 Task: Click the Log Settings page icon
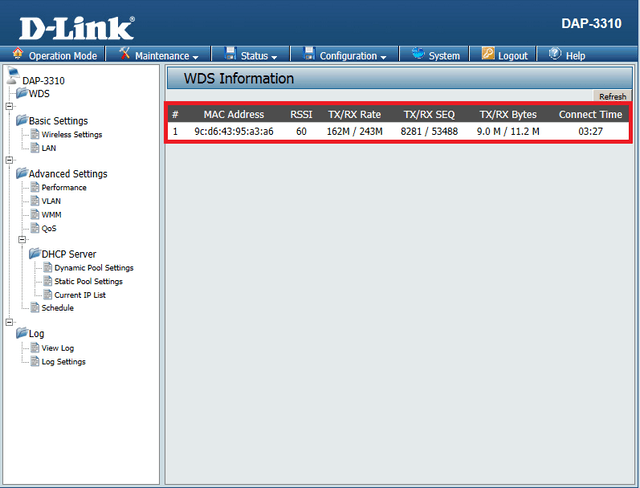pos(35,361)
